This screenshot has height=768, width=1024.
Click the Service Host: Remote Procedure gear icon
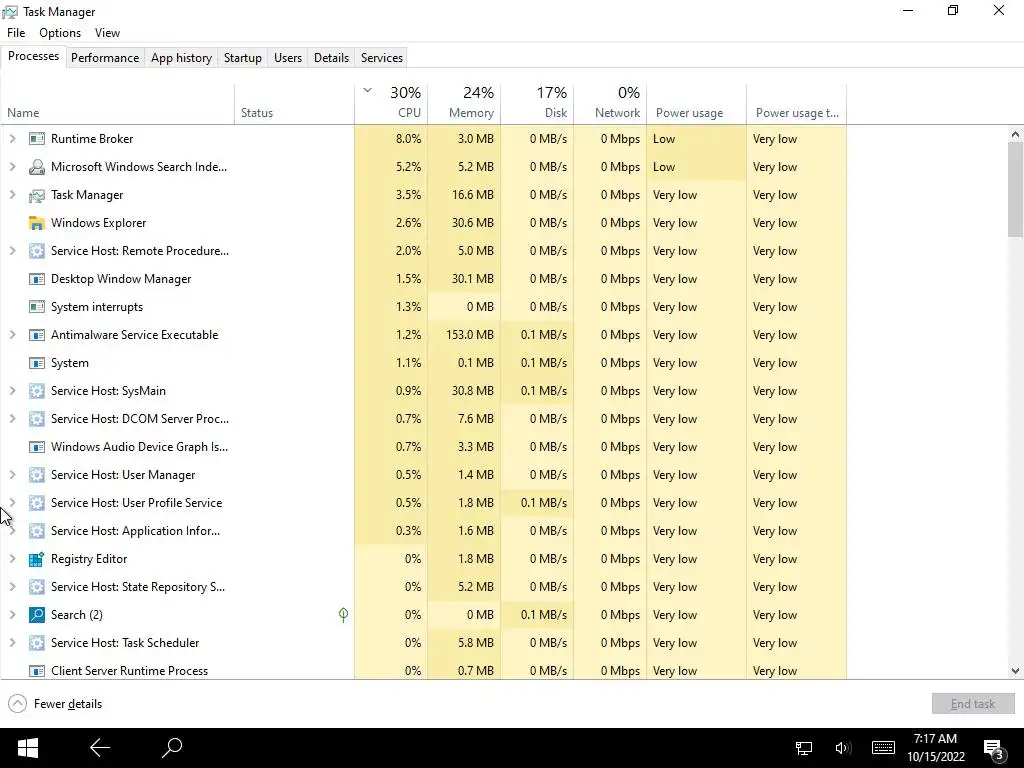point(37,251)
